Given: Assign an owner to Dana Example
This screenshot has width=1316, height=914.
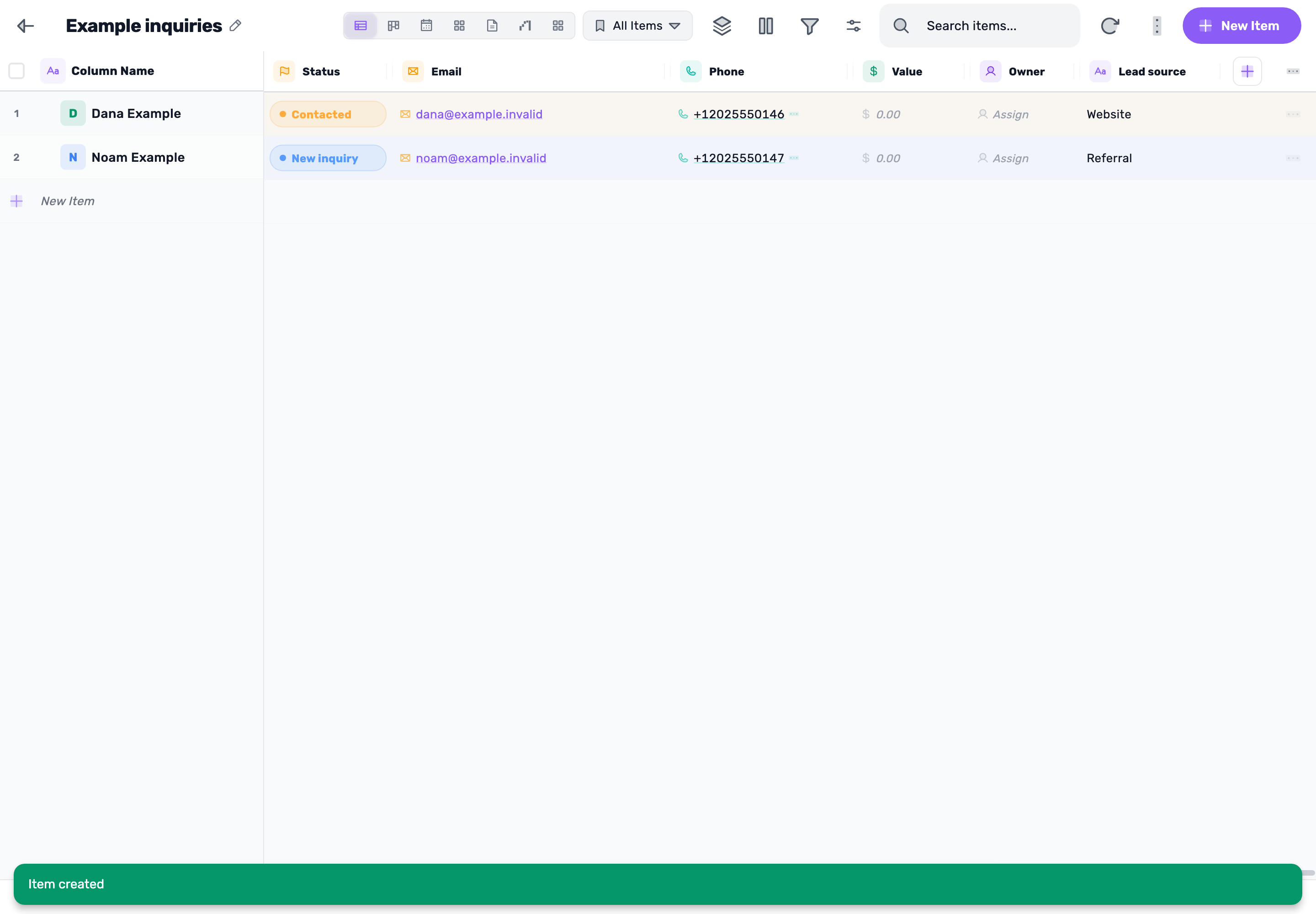Looking at the screenshot, I should (x=1003, y=115).
